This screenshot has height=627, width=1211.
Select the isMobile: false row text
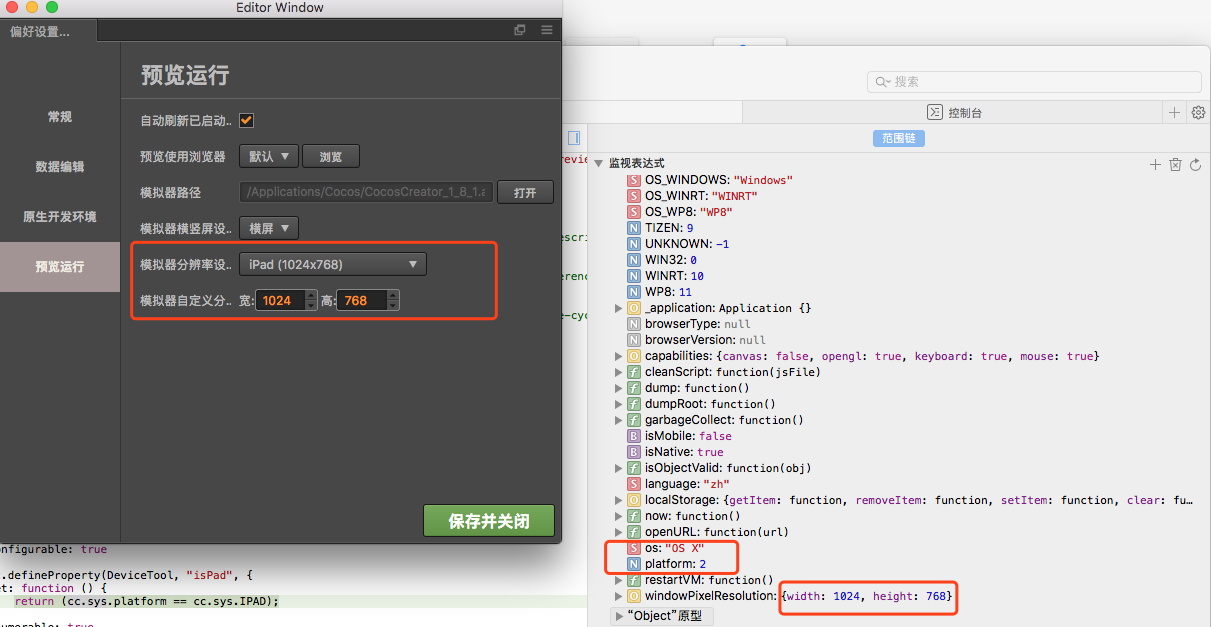(688, 436)
